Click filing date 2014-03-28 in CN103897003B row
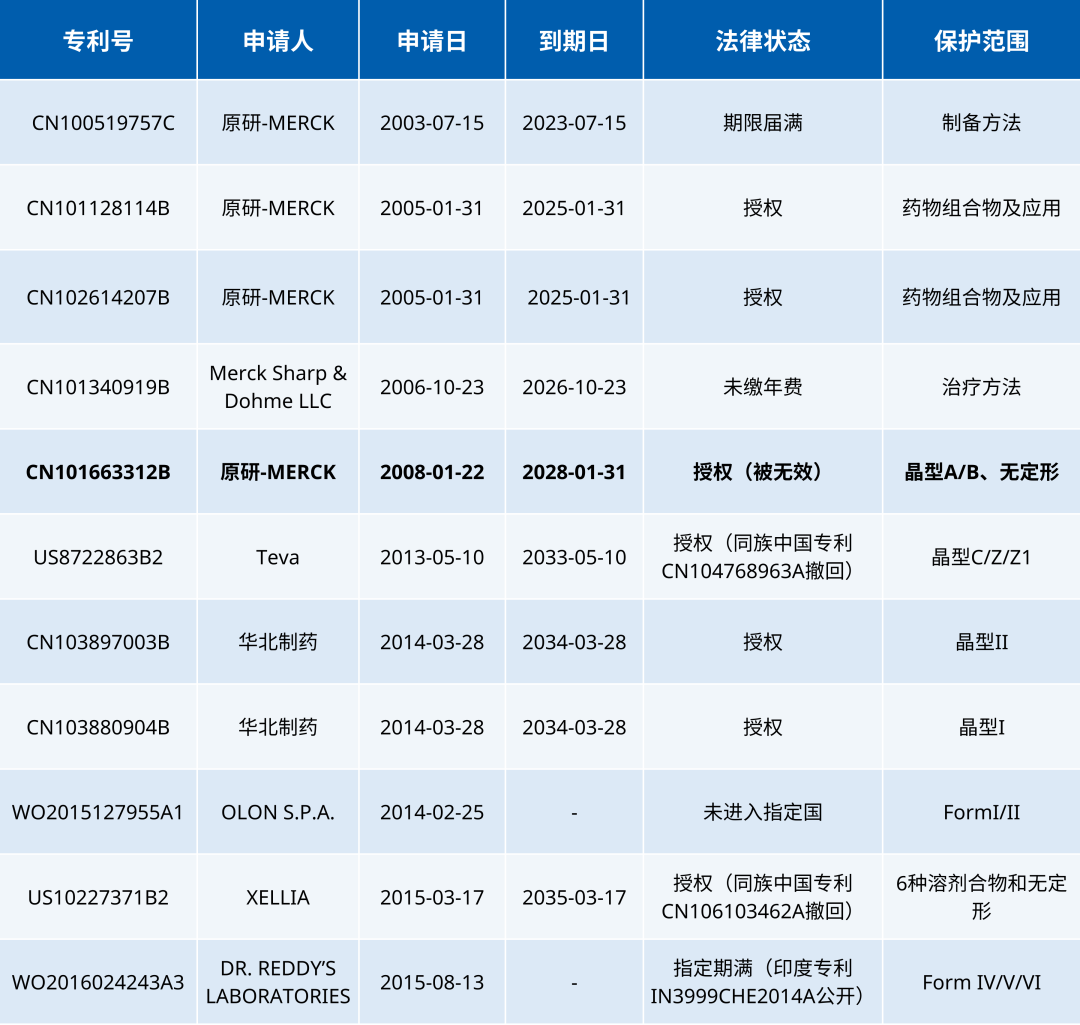Screen dimensions: 1080x1025 [432, 643]
